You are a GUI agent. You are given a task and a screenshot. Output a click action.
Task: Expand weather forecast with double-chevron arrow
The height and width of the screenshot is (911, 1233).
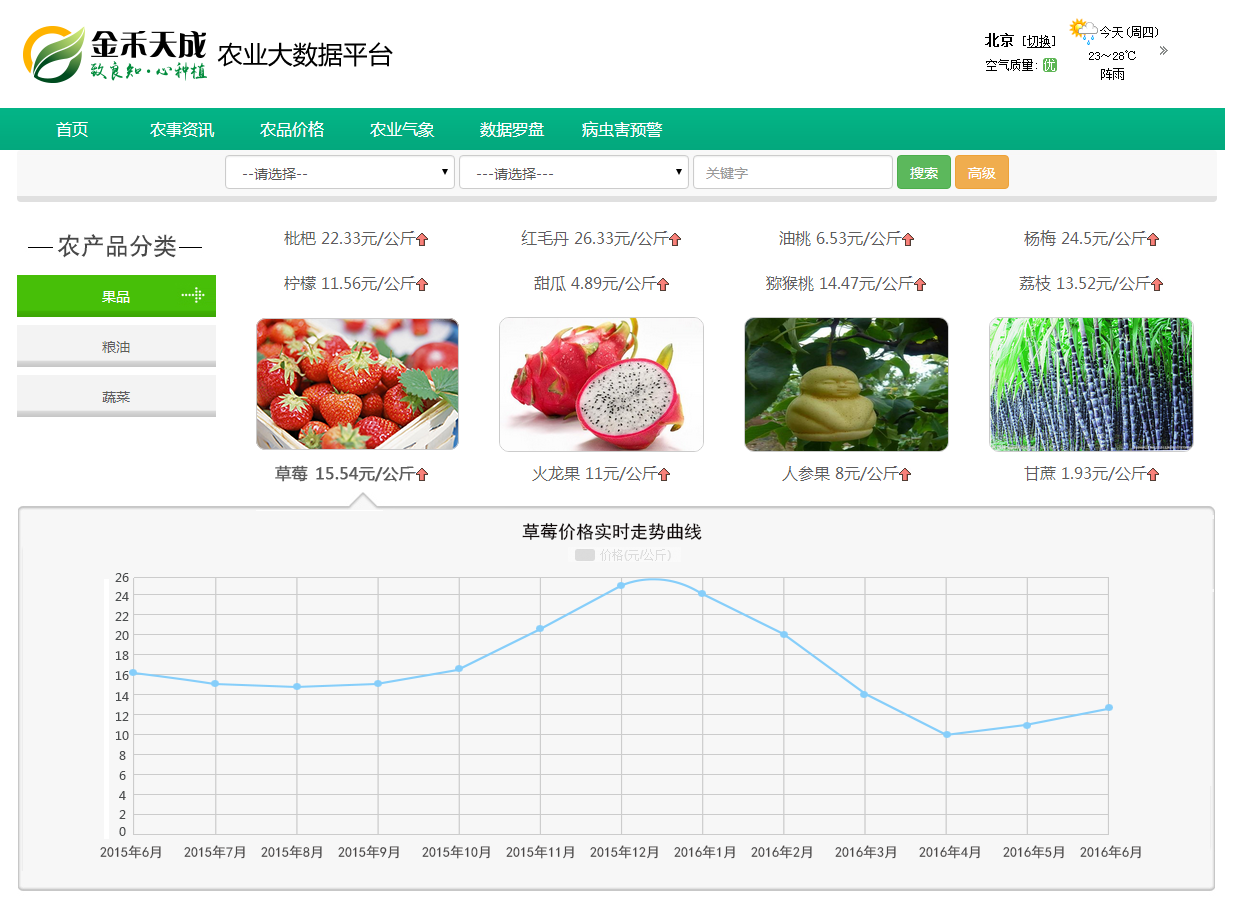pyautogui.click(x=1163, y=50)
